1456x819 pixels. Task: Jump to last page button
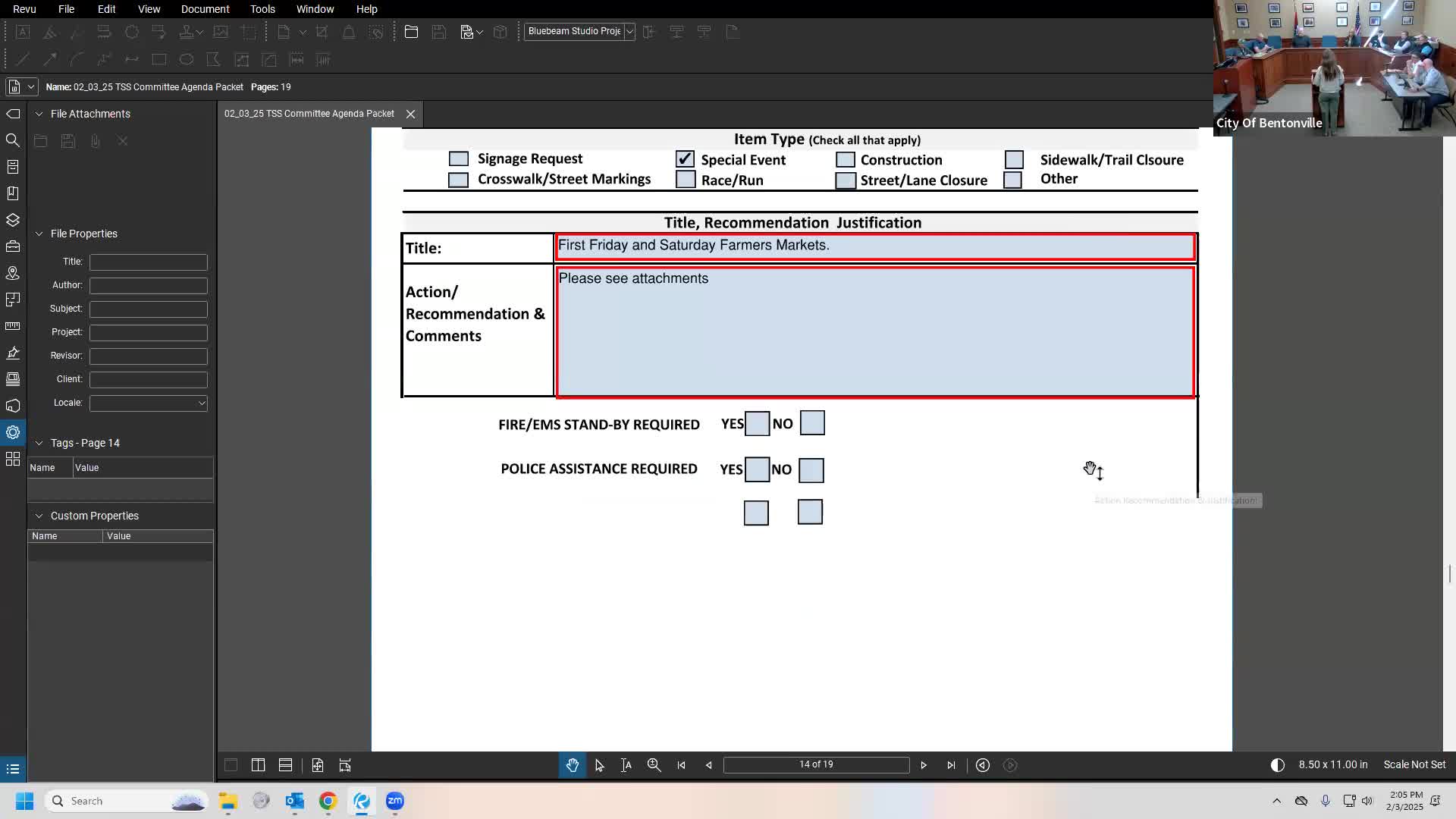(x=951, y=765)
